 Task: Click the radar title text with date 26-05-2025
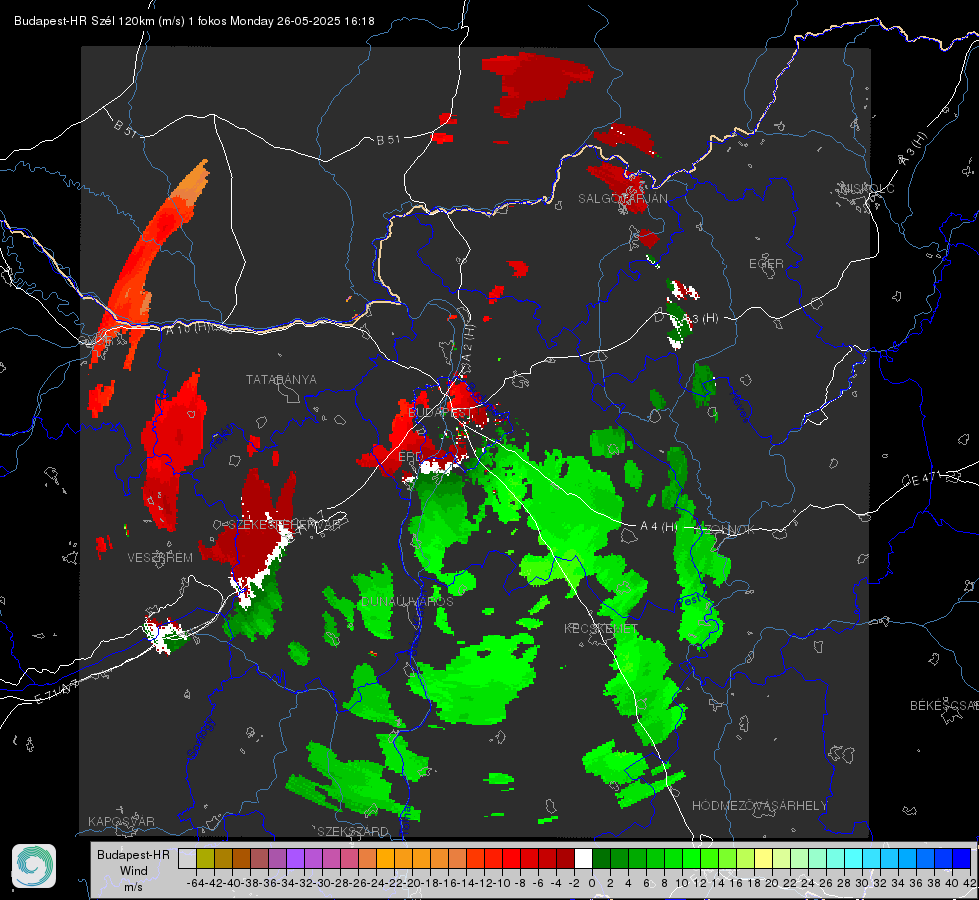pos(194,21)
